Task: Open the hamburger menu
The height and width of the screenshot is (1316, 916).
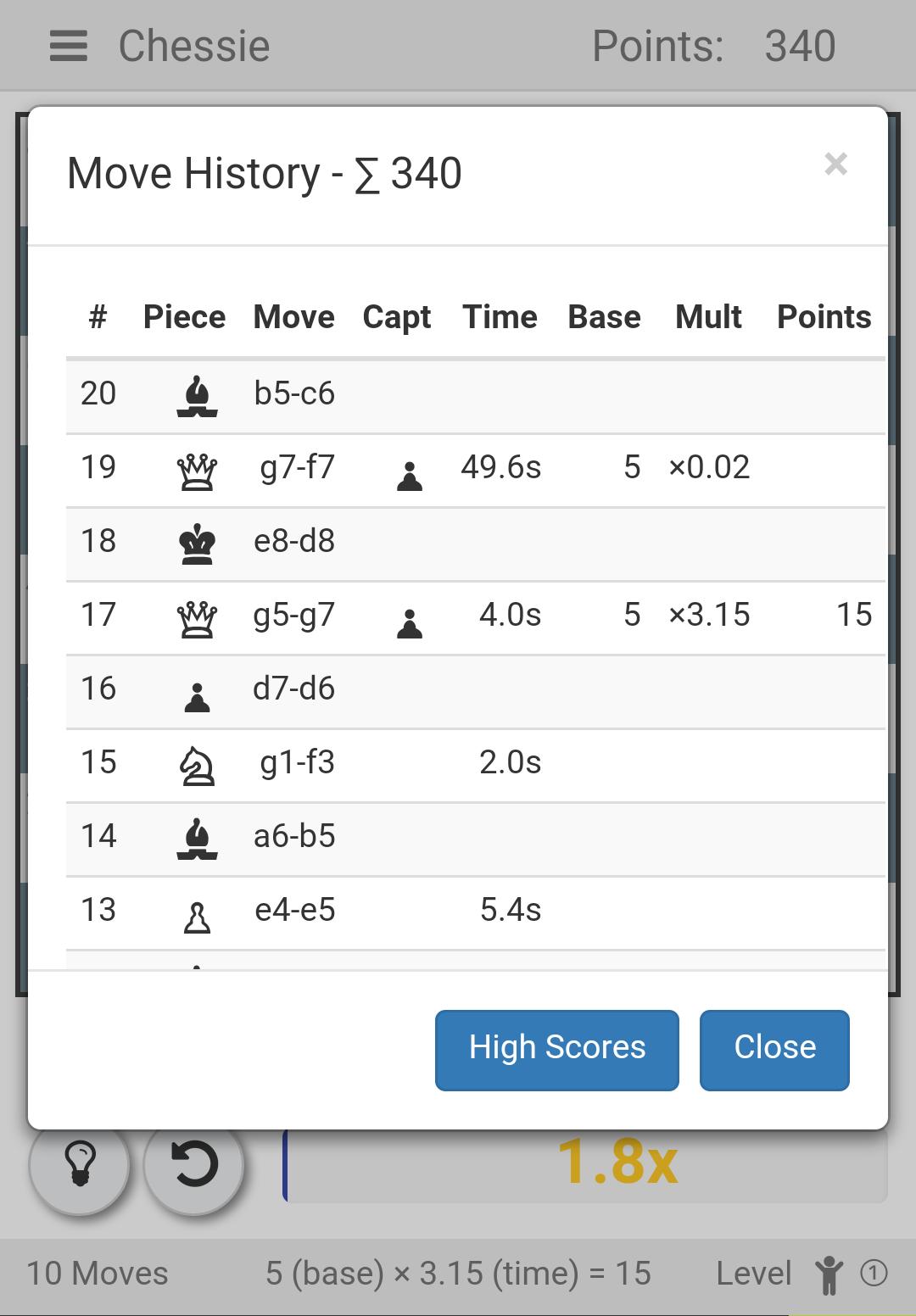Action: tap(69, 46)
